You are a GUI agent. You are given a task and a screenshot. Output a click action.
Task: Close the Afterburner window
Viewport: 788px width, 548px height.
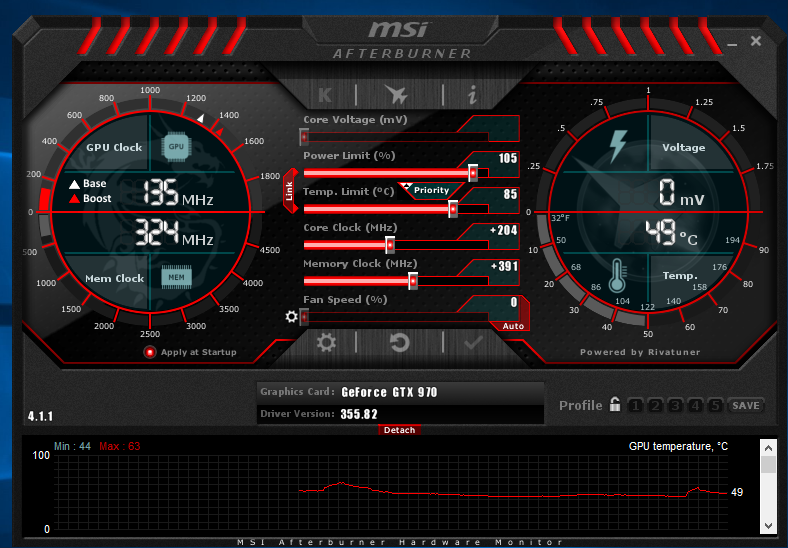pos(756,41)
